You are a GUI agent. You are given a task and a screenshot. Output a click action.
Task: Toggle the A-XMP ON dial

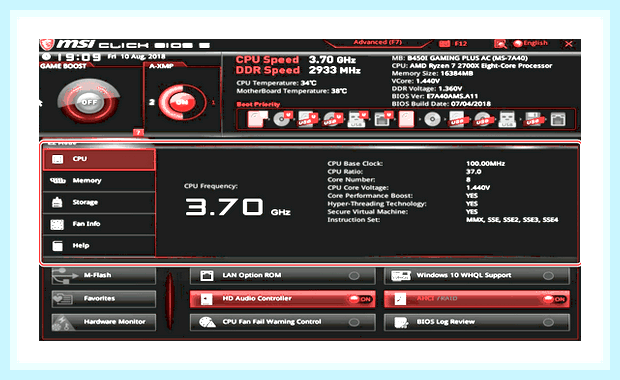[x=181, y=102]
